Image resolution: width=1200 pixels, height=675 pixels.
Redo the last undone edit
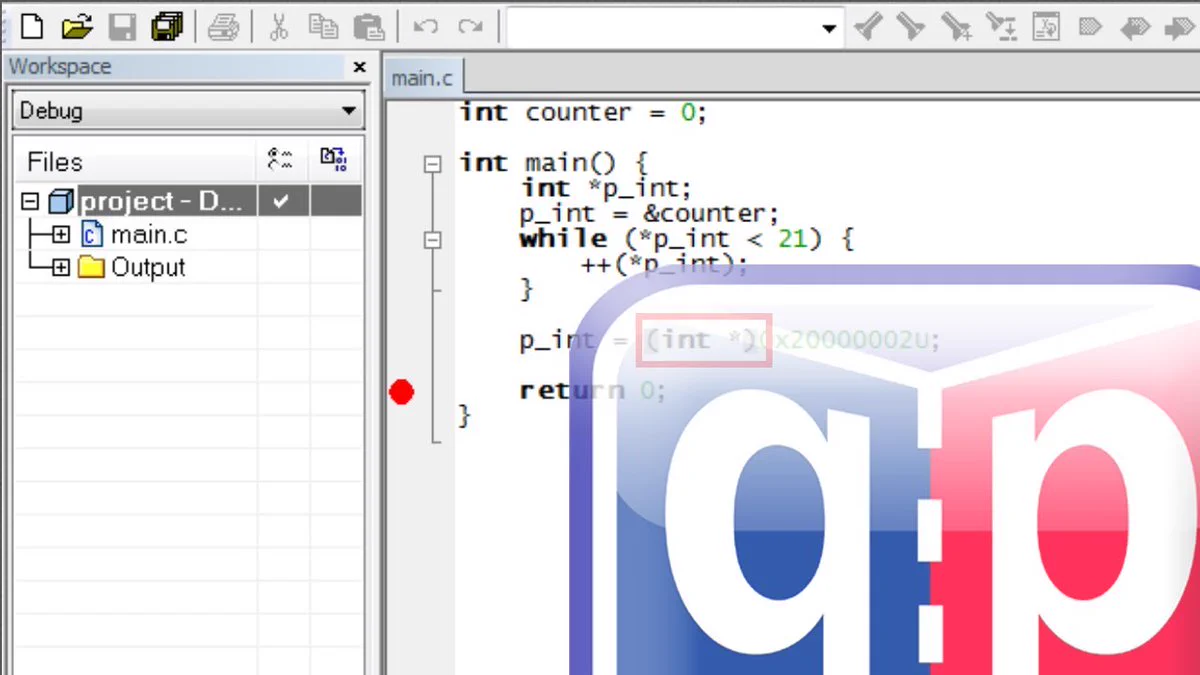pyautogui.click(x=470, y=27)
